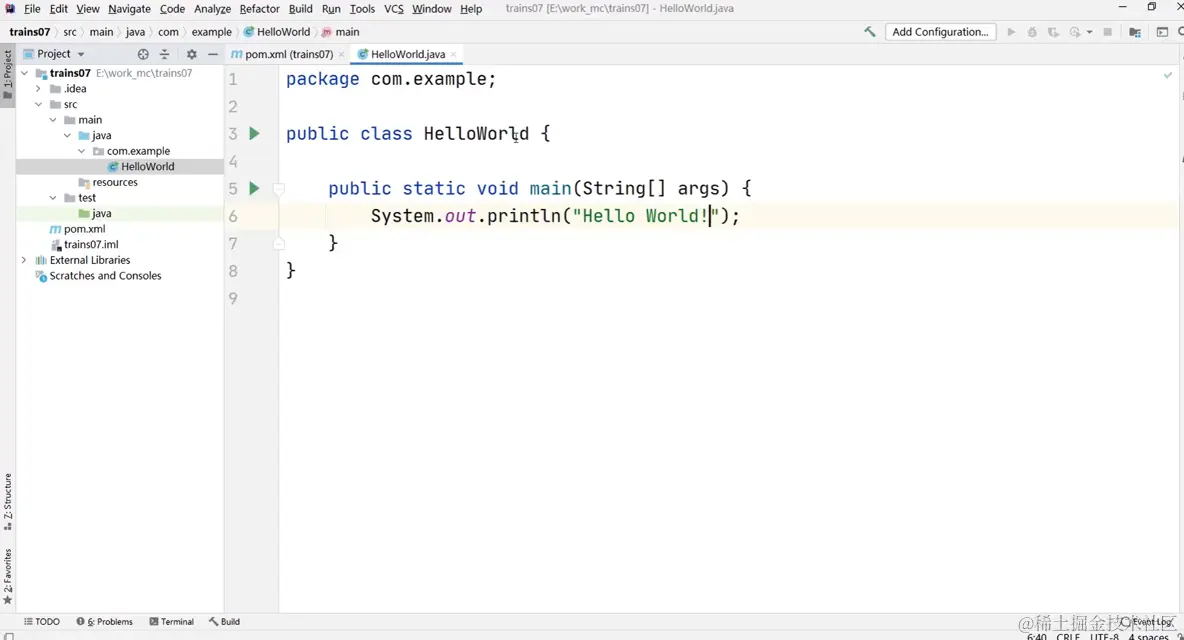
Task: Collapse the trains07 root node
Action: (x=24, y=73)
